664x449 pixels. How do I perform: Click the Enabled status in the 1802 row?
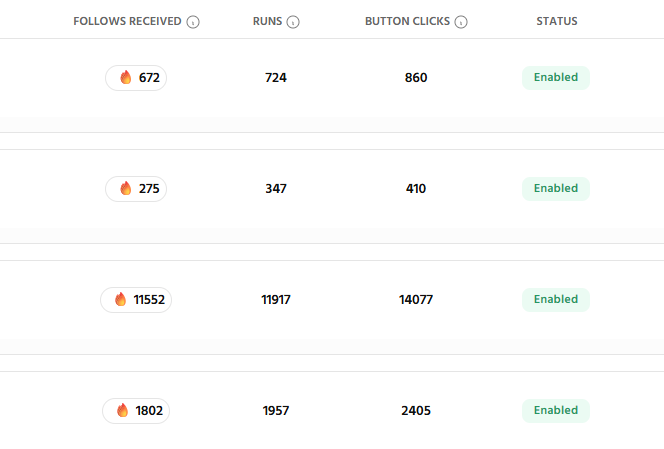click(556, 410)
